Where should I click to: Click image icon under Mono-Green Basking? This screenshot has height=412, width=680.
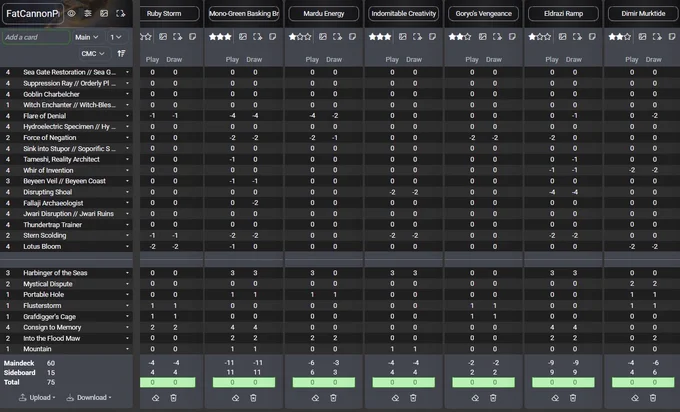[243, 37]
